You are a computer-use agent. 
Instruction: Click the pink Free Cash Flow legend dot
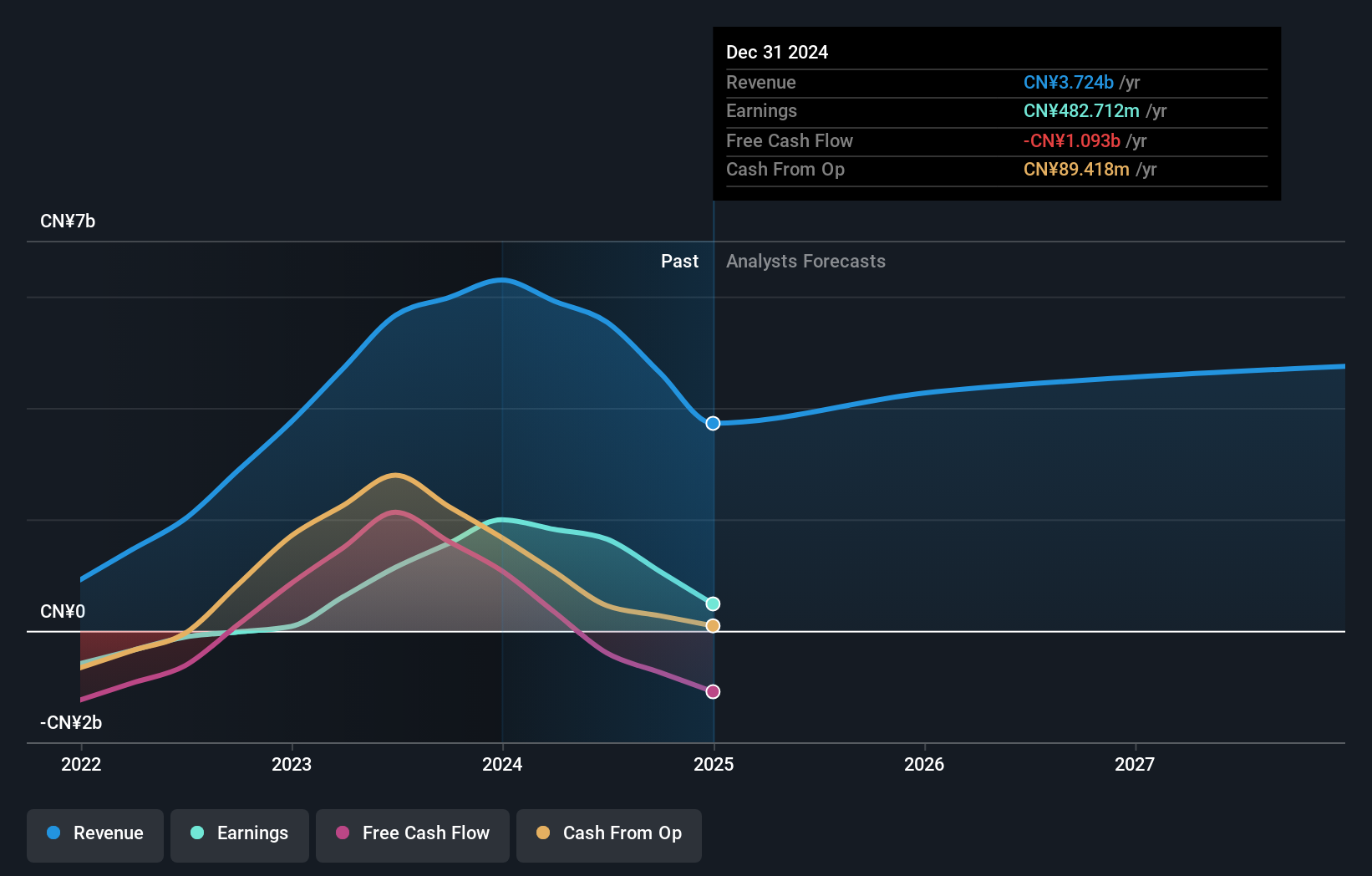tap(343, 833)
